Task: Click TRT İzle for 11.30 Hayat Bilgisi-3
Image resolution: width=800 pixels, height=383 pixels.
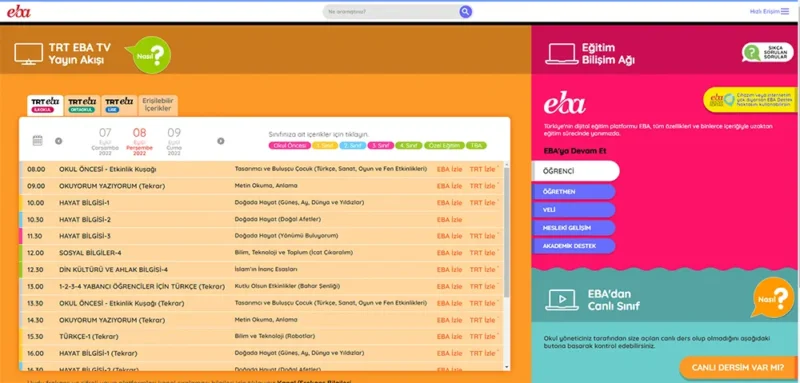Action: click(x=483, y=236)
